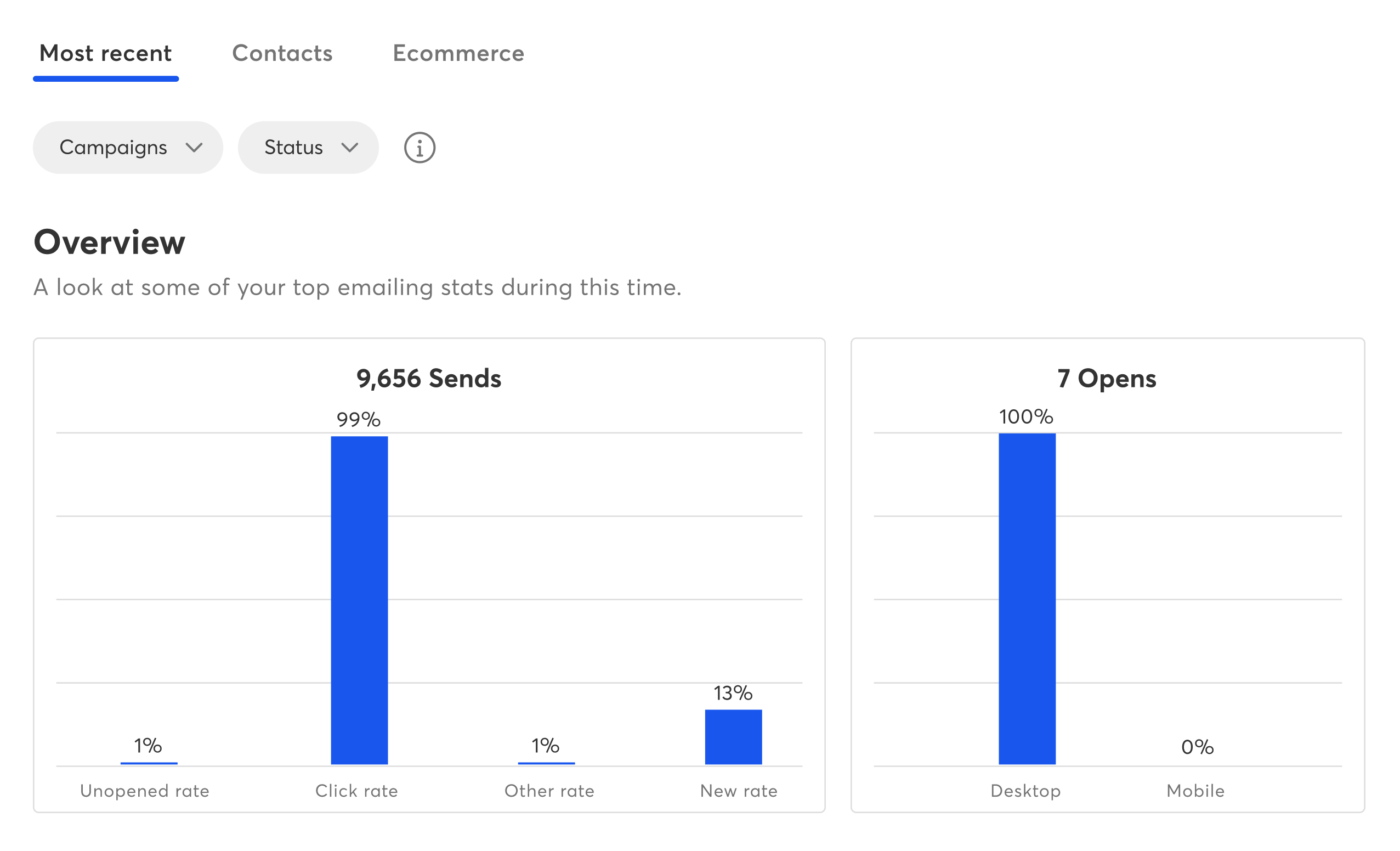Select the Other rate bar line

546,763
